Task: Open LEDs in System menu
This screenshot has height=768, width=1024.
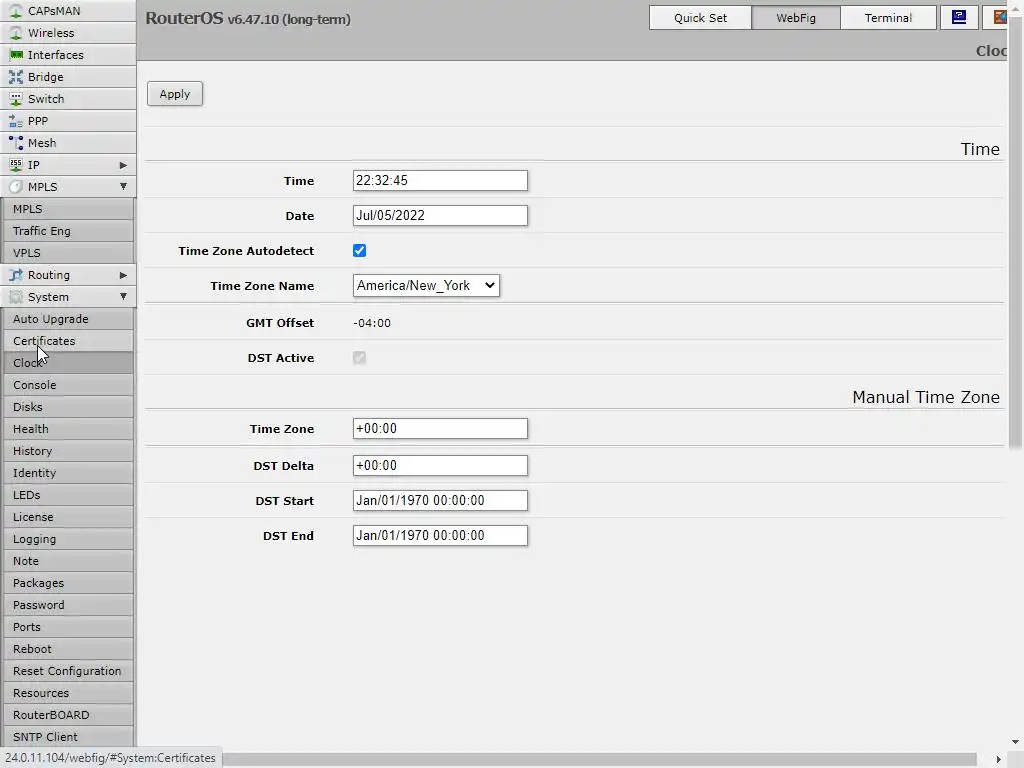Action: (x=69, y=495)
